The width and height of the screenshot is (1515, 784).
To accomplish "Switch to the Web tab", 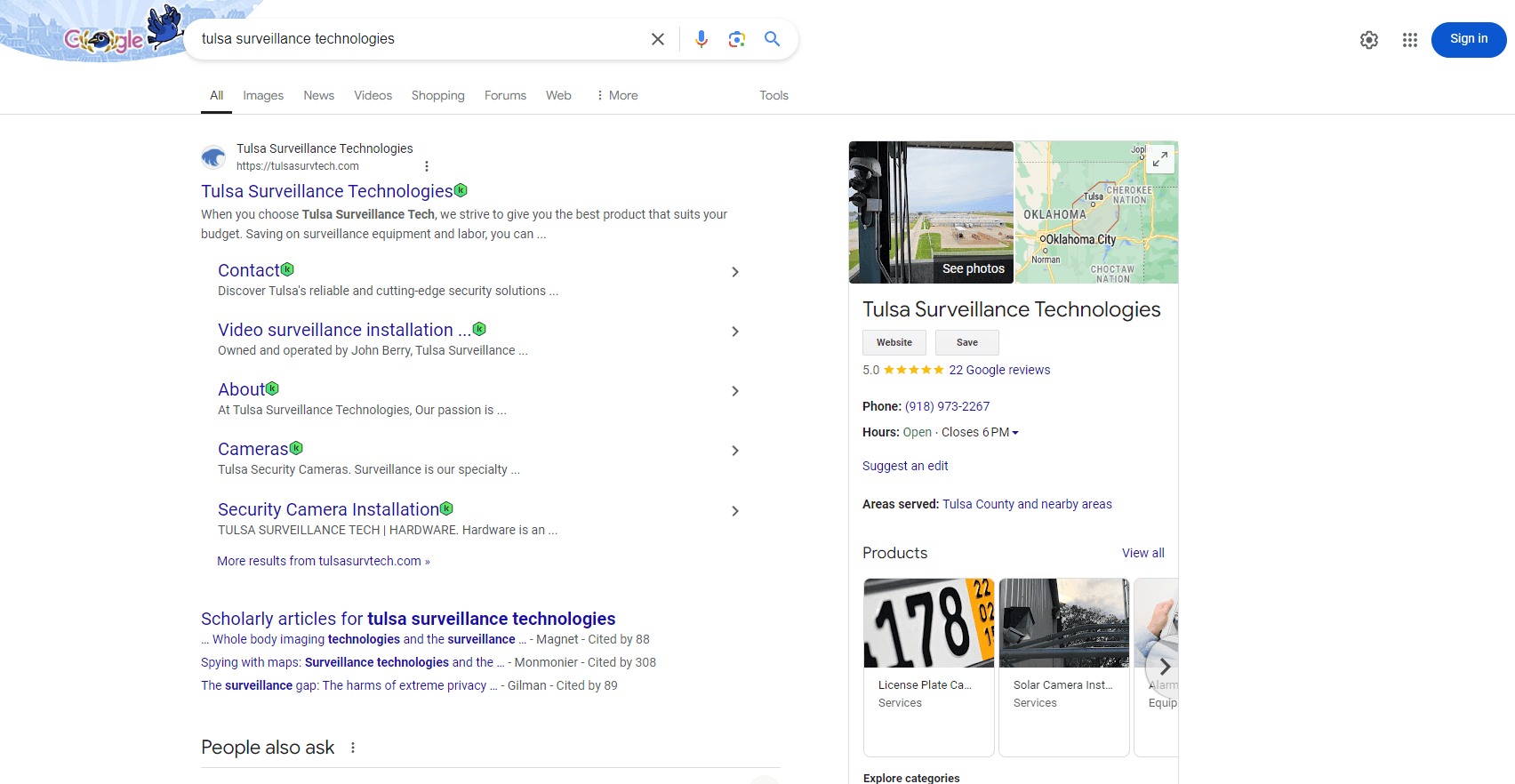I will 558,95.
